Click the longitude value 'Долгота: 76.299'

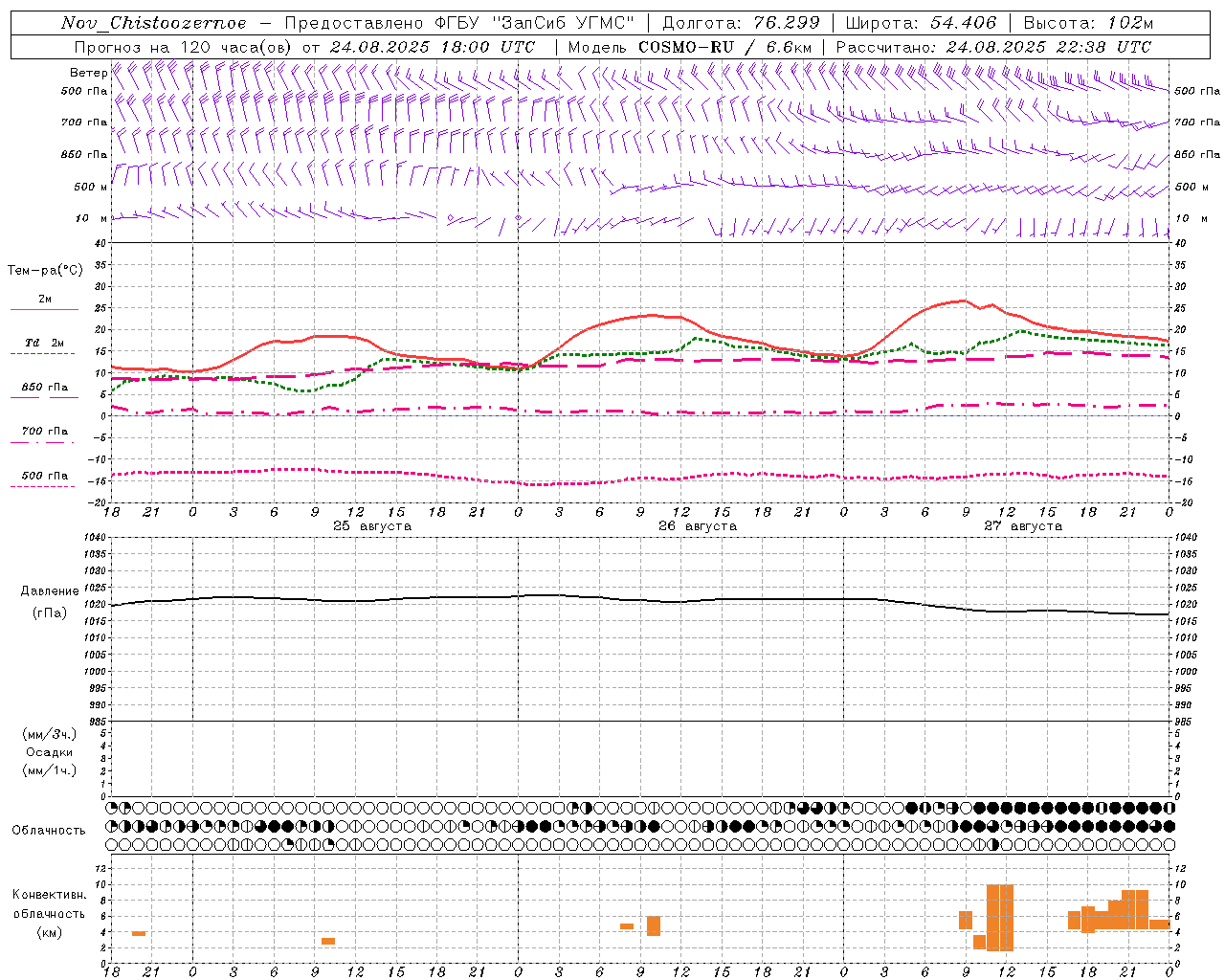(x=741, y=23)
